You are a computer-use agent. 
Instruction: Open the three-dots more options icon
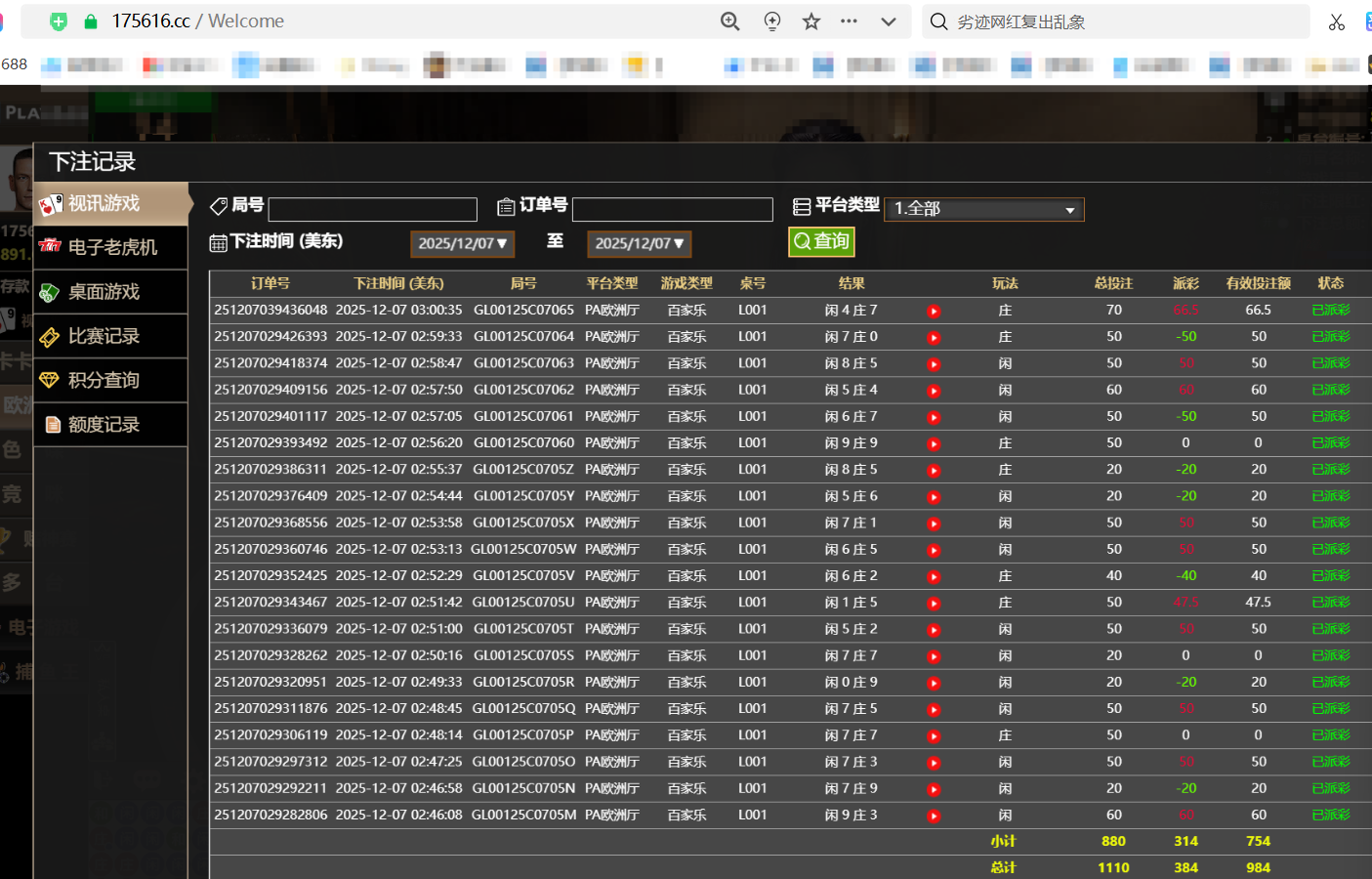(x=849, y=21)
